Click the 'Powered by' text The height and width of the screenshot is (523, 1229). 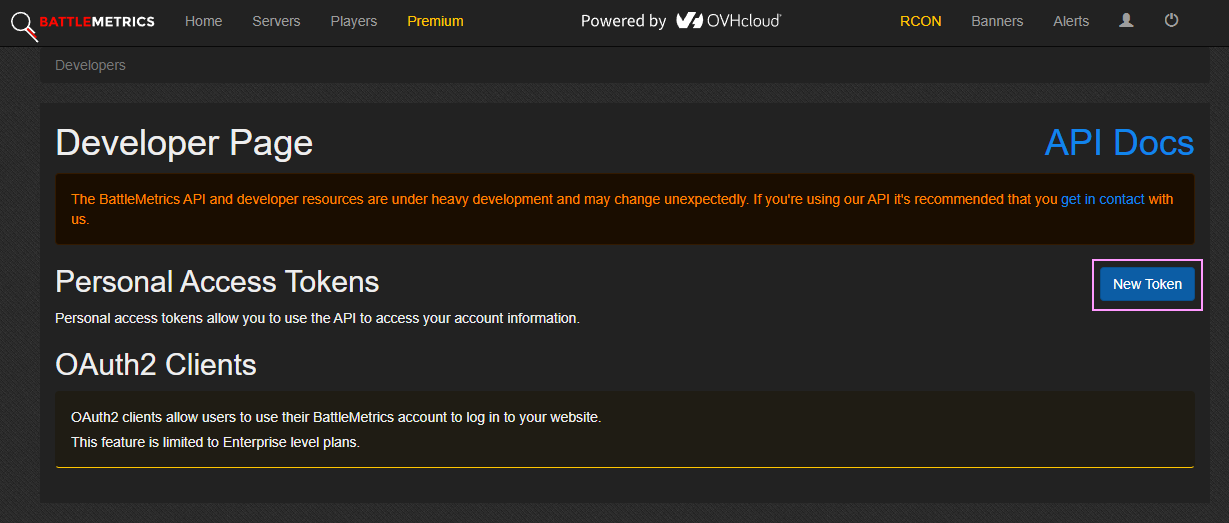coord(623,21)
